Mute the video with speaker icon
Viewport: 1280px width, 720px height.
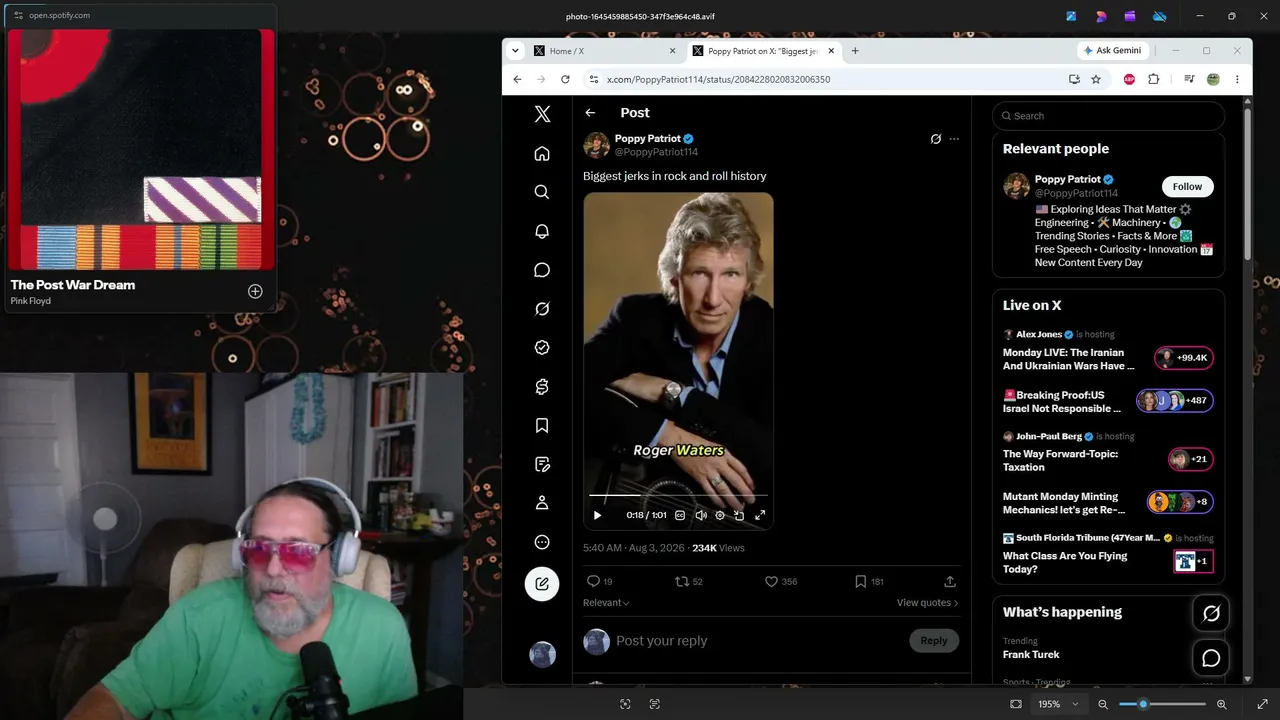pyautogui.click(x=701, y=515)
